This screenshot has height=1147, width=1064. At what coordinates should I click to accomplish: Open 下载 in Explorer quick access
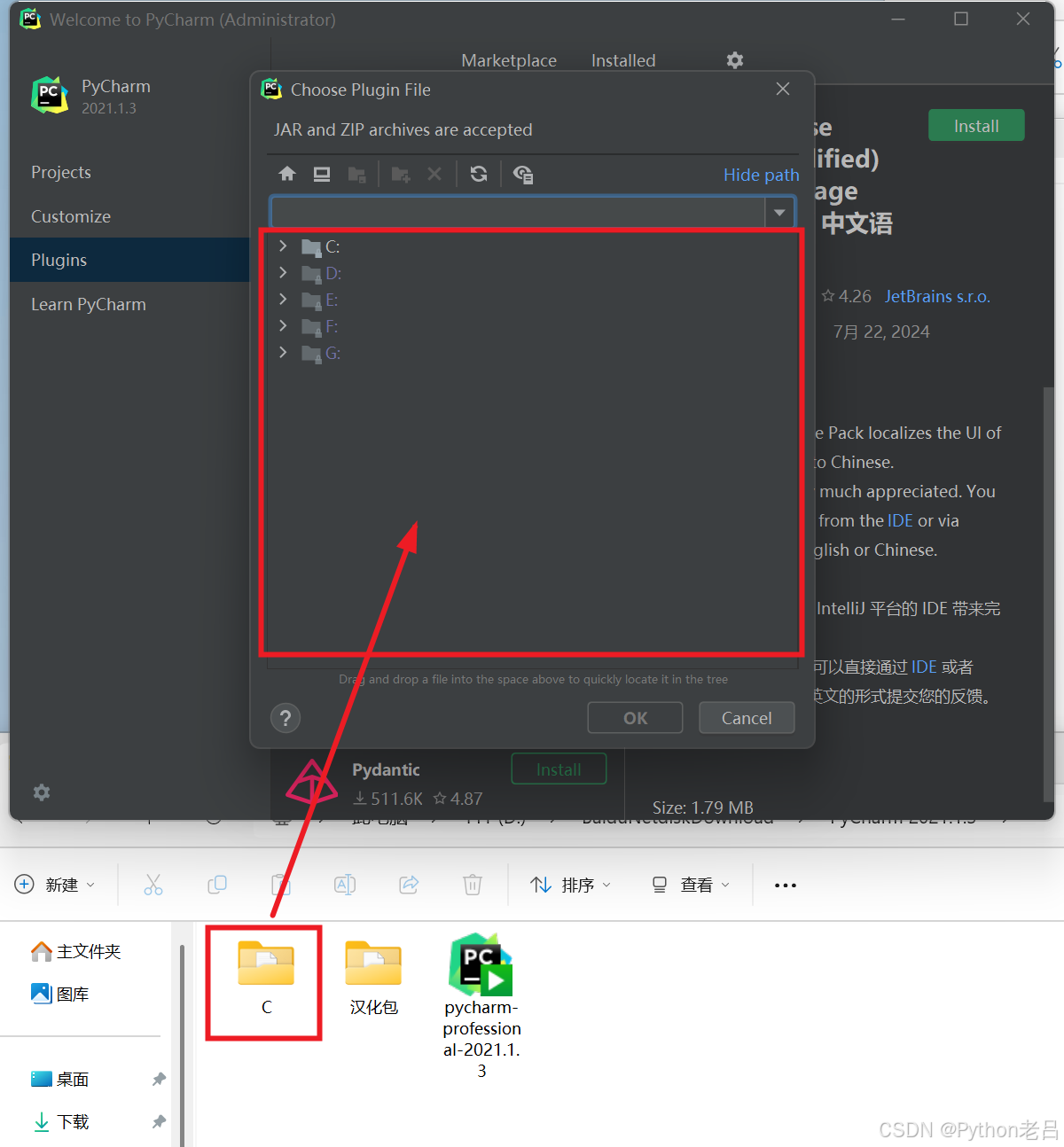pos(60,1121)
